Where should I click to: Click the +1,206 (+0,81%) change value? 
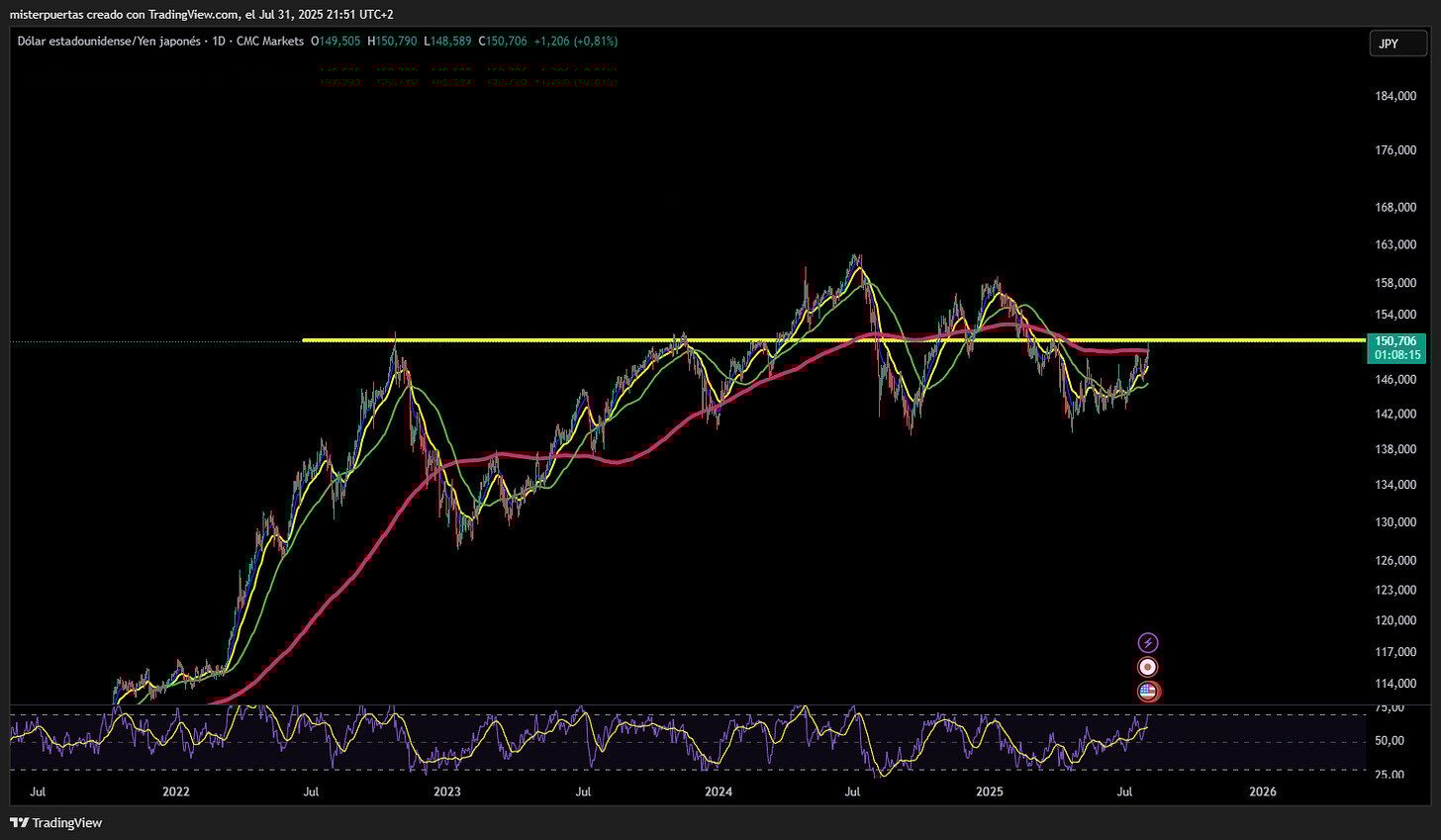(575, 42)
